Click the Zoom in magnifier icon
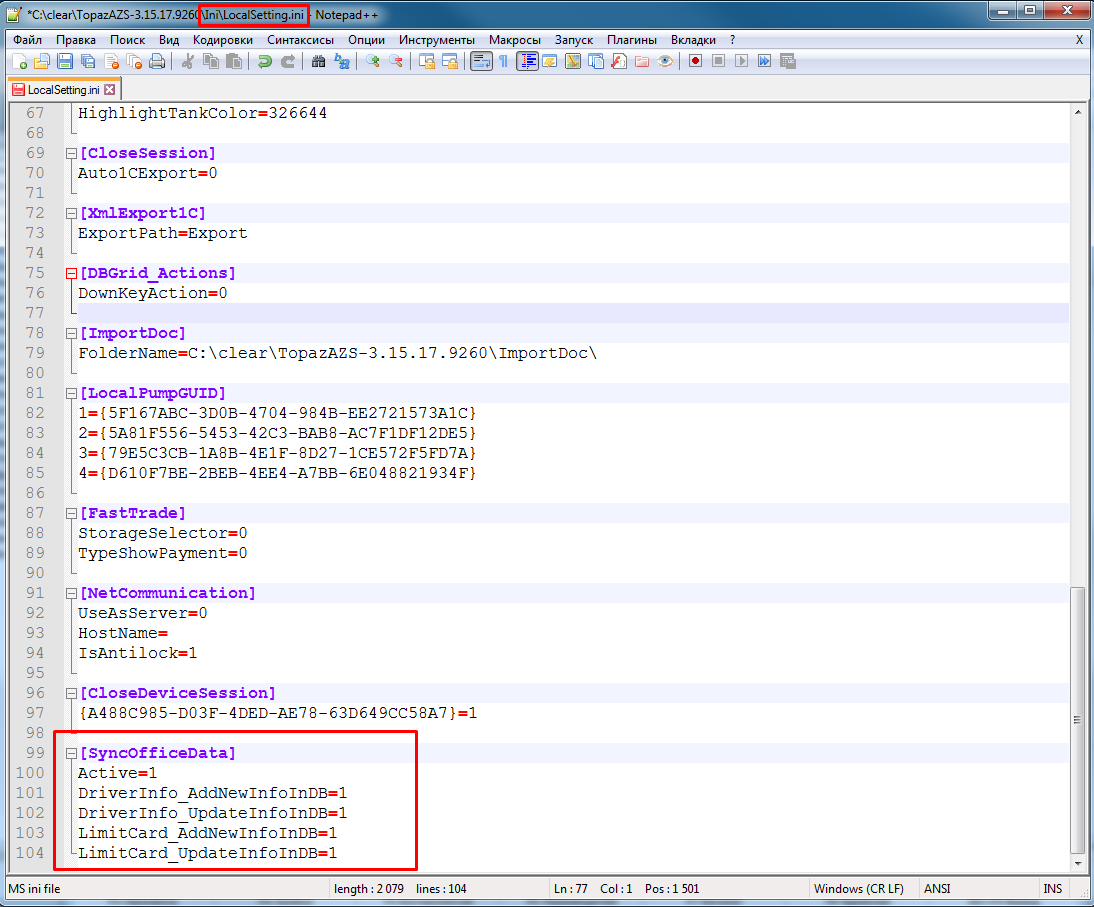Viewport: 1094px width, 907px height. pyautogui.click(x=373, y=62)
